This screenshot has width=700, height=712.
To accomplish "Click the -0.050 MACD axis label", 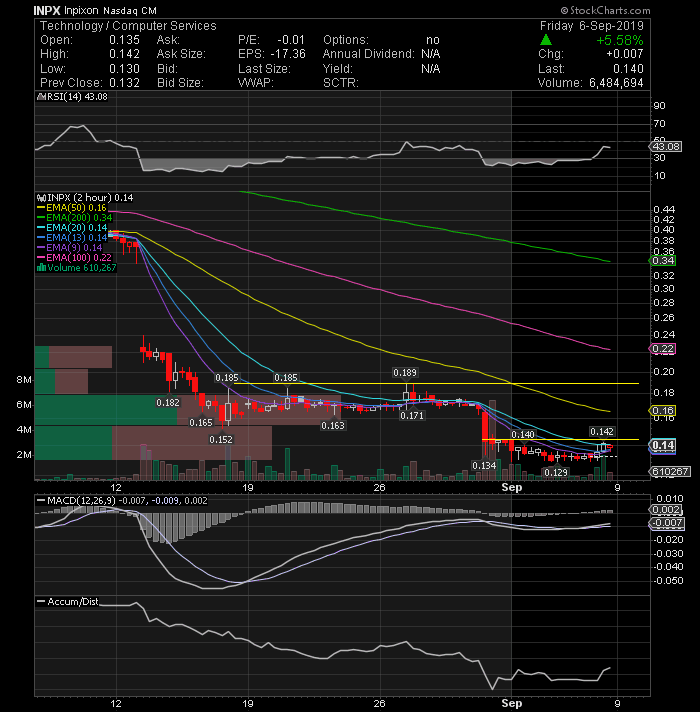I will tap(668, 580).
